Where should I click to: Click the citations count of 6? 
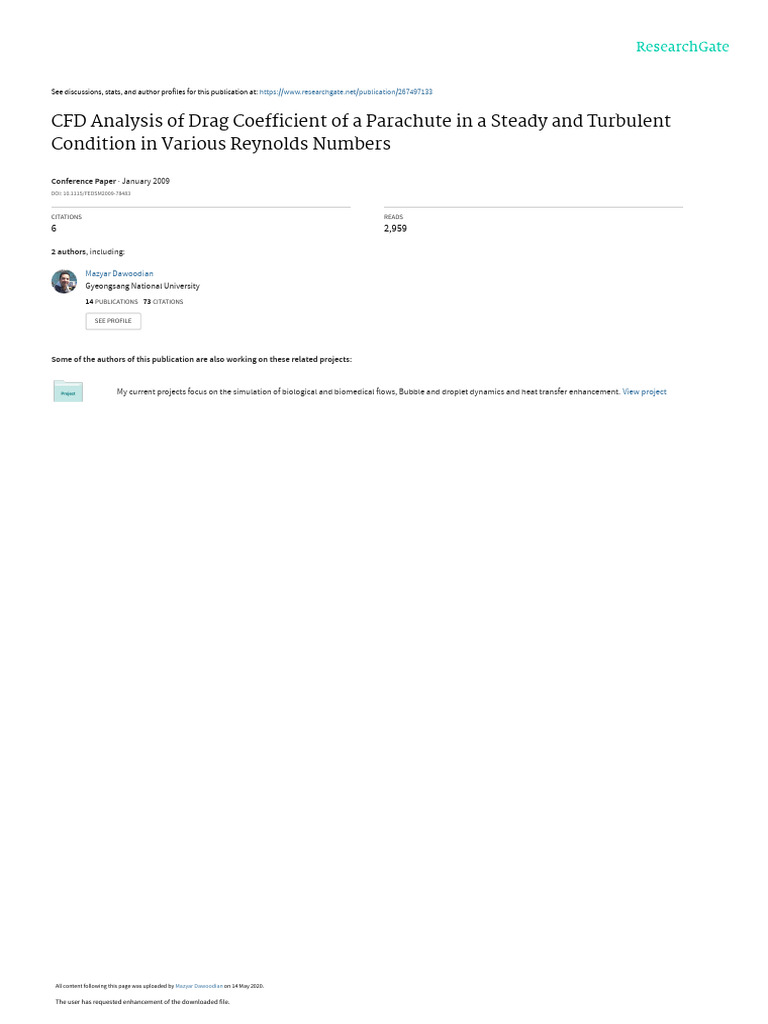point(54,229)
